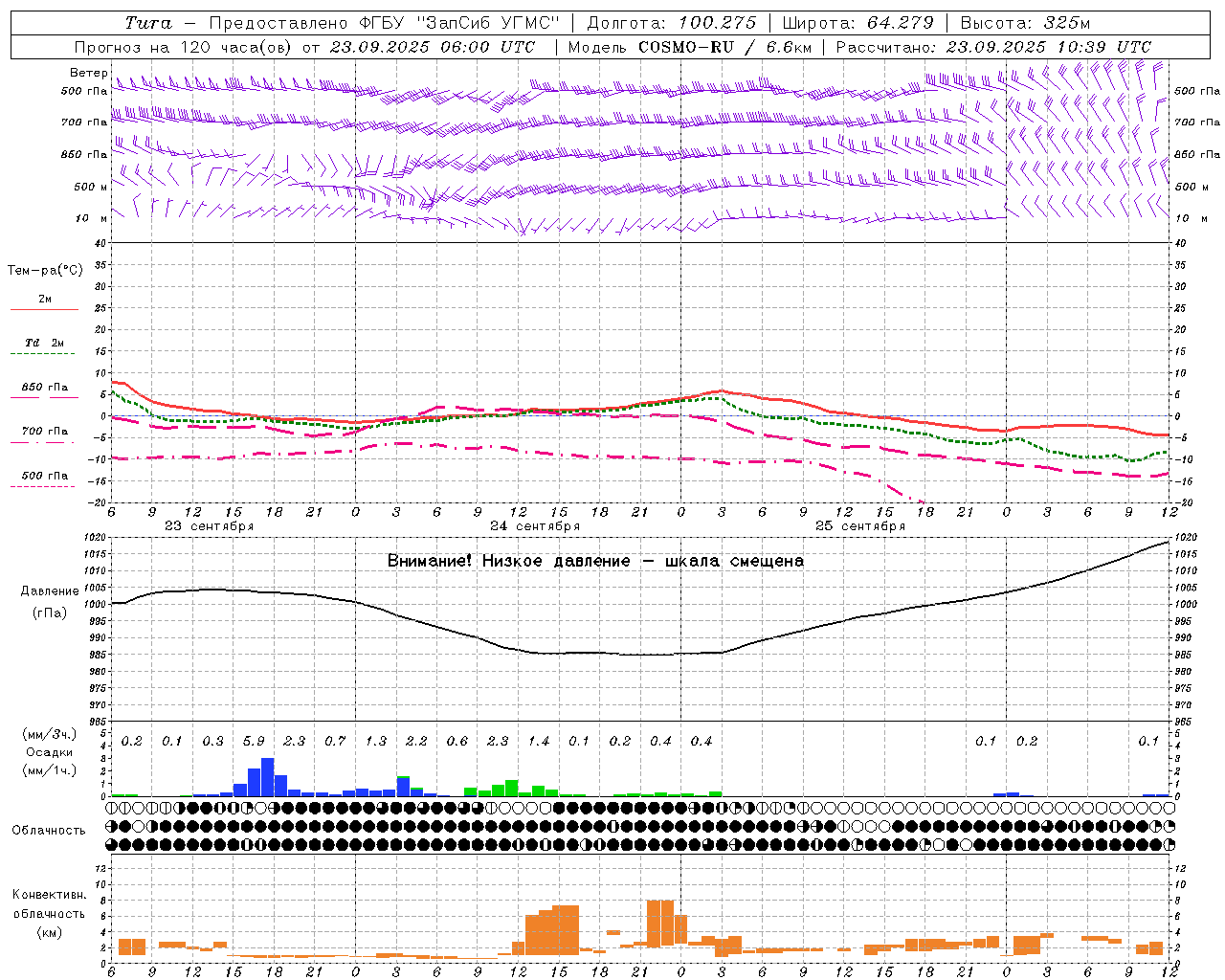Click the elevation text "Высота: 325м"
1225x980 pixels.
pyautogui.click(x=1025, y=23)
